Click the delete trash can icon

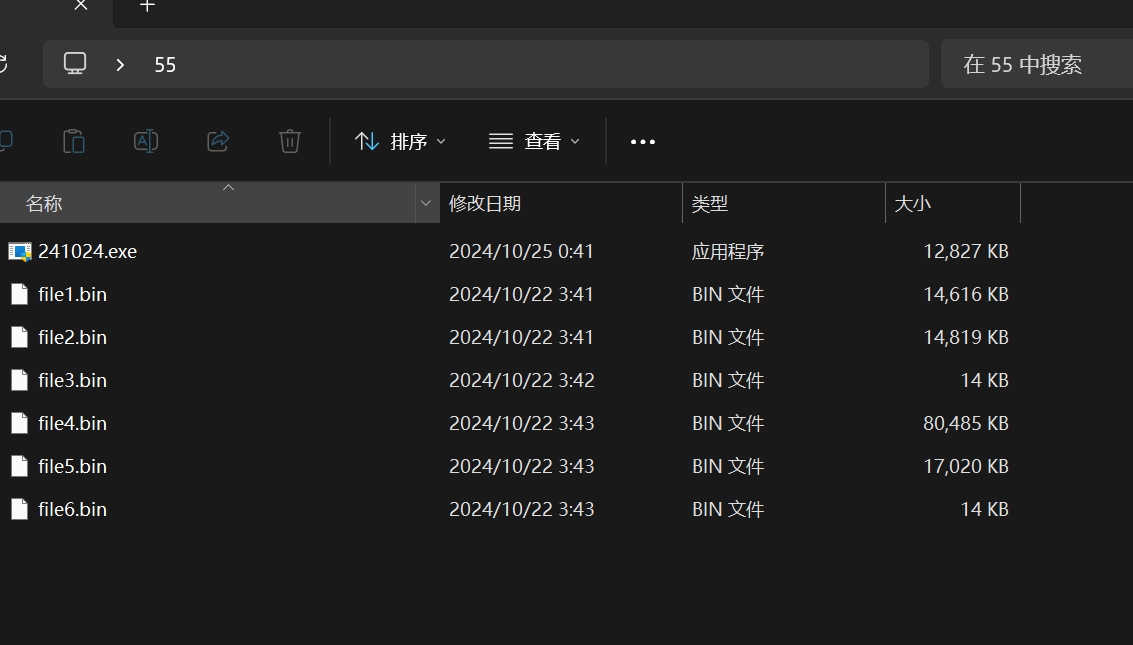coord(290,141)
